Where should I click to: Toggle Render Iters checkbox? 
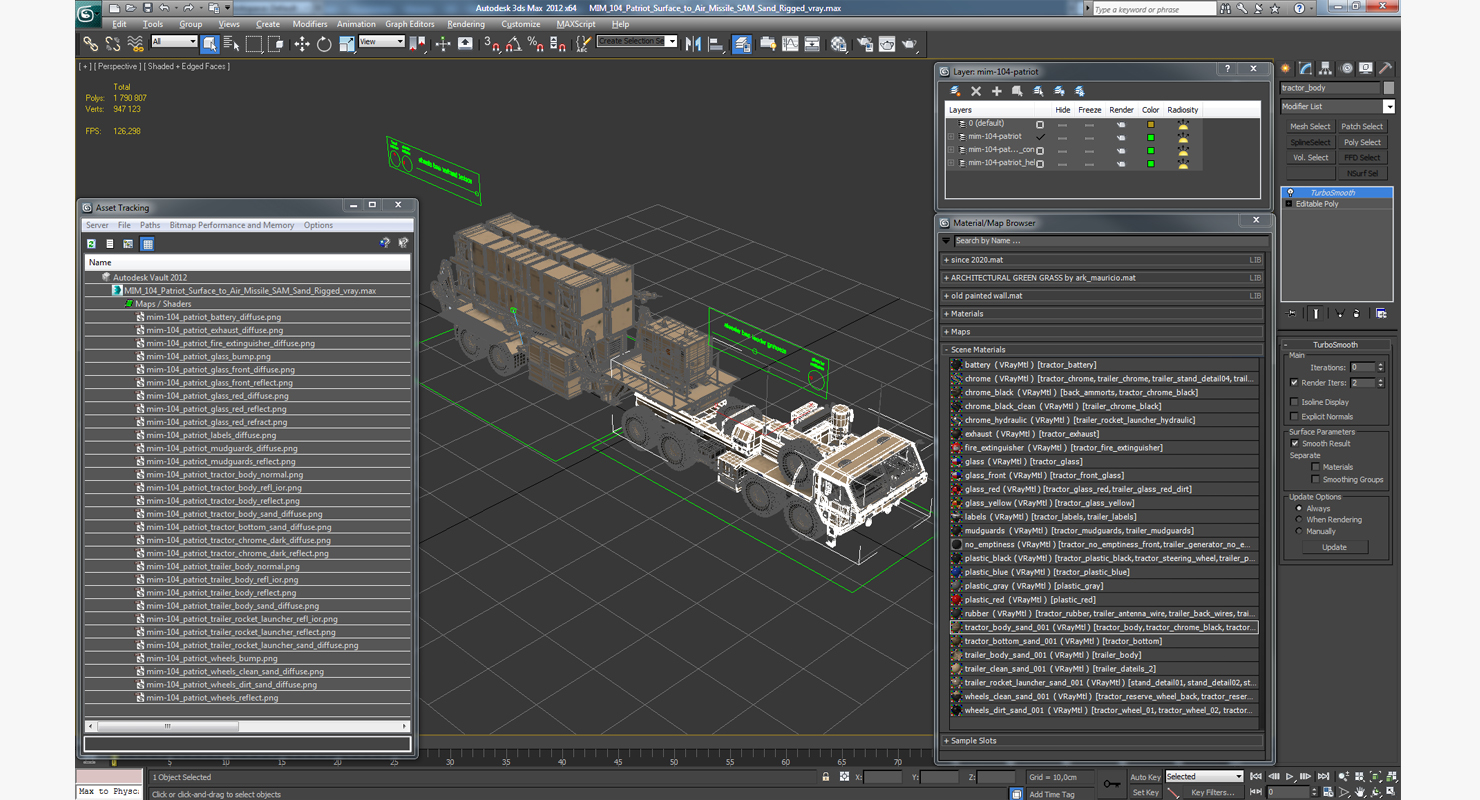coord(1295,382)
